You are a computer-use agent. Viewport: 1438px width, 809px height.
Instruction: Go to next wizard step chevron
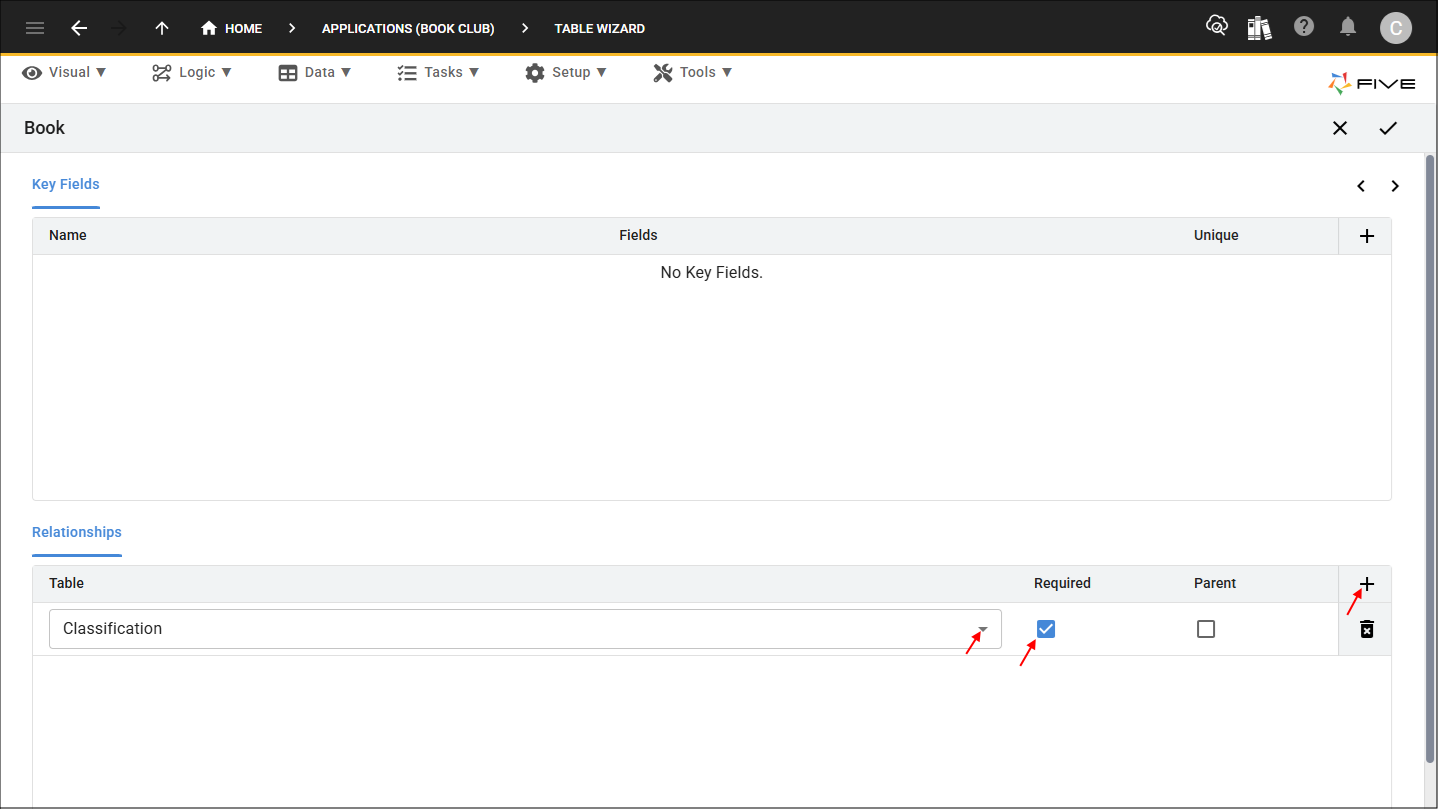(x=1395, y=186)
